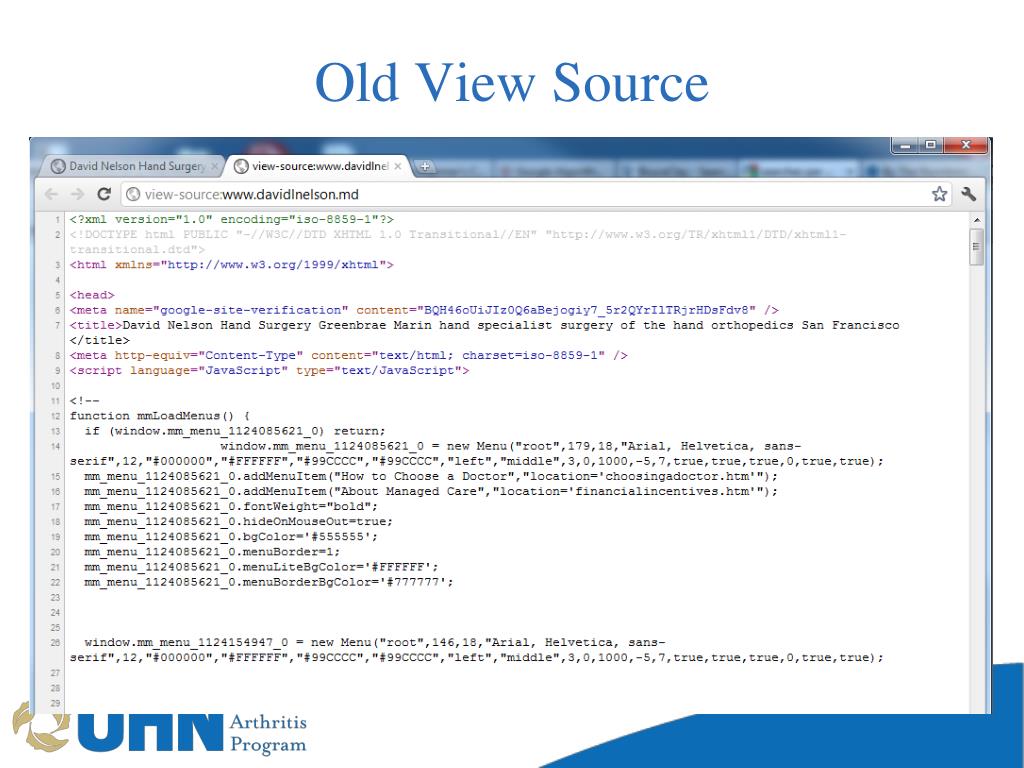Click line 12 function mmLoadMenus() text
This screenshot has height=768, width=1024.
point(160,415)
